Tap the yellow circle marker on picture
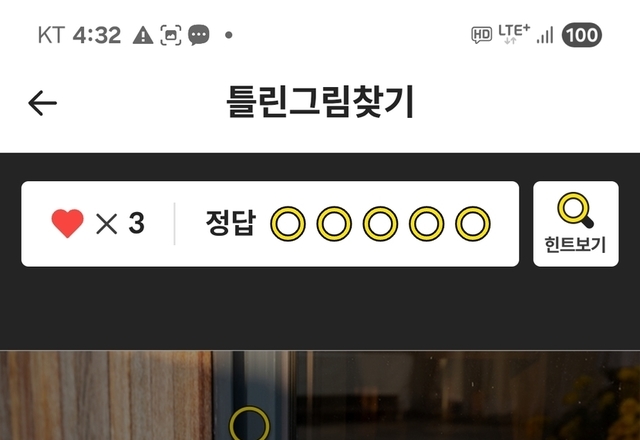Image resolution: width=640 pixels, height=440 pixels. point(249,424)
